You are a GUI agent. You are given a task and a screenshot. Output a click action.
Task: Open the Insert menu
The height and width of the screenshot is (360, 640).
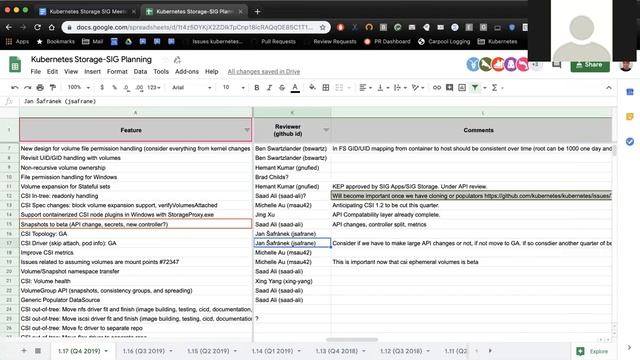click(x=93, y=71)
